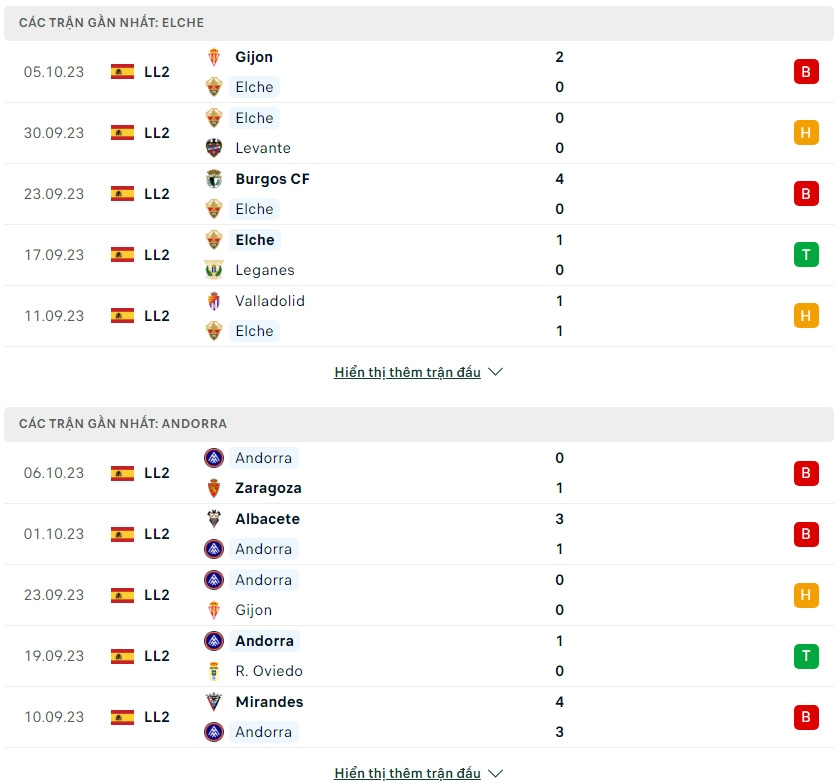Click the Valladolid club crest icon
Image resolution: width=838 pixels, height=783 pixels.
214,301
